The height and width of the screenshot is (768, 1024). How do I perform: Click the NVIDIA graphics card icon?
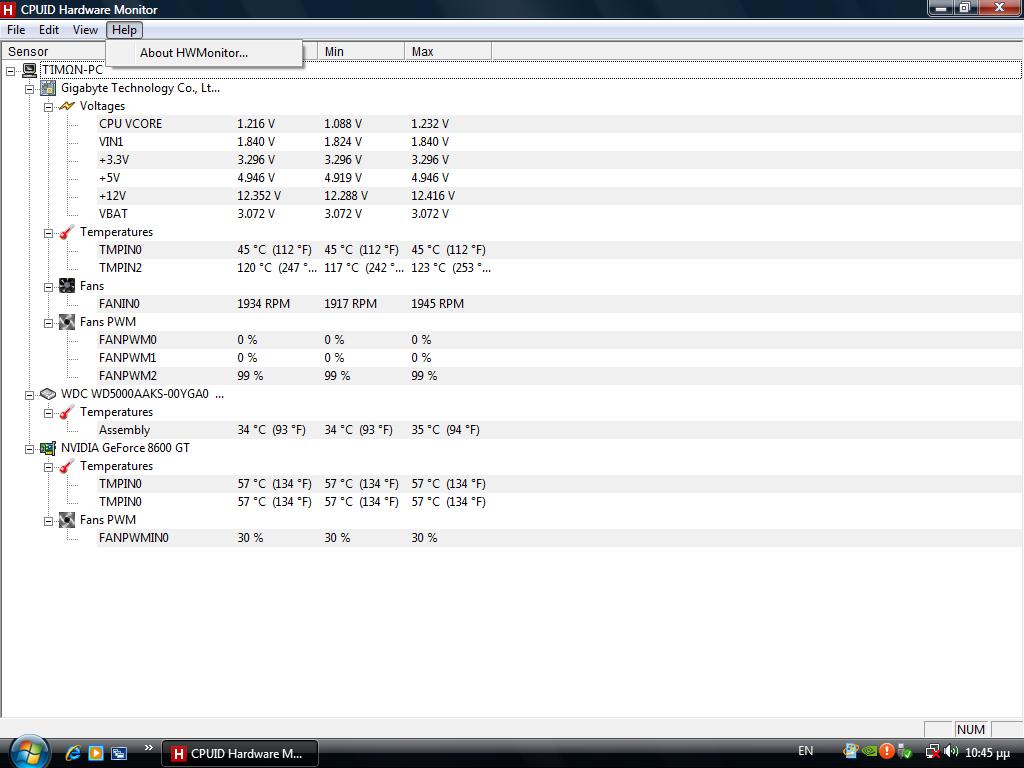[x=48, y=448]
